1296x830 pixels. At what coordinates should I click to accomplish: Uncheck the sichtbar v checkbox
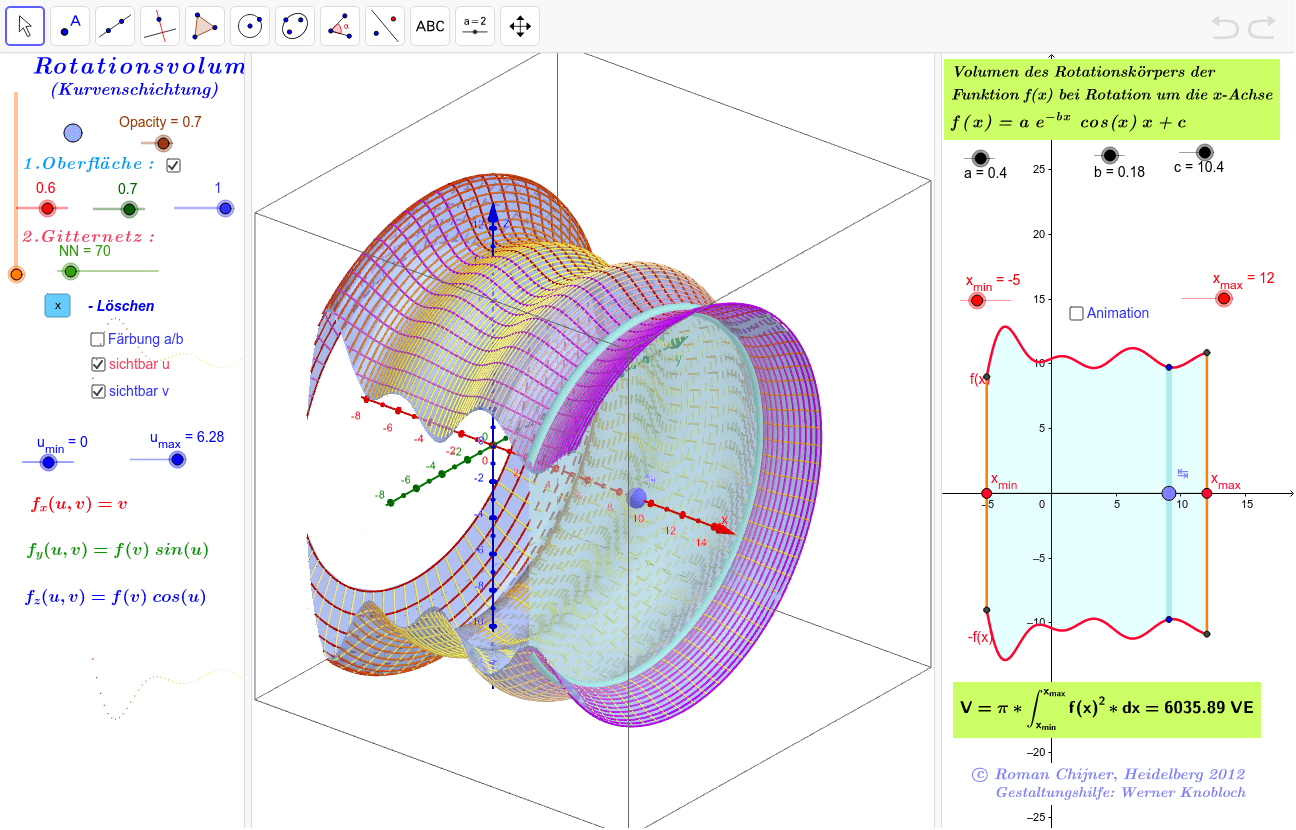point(98,391)
